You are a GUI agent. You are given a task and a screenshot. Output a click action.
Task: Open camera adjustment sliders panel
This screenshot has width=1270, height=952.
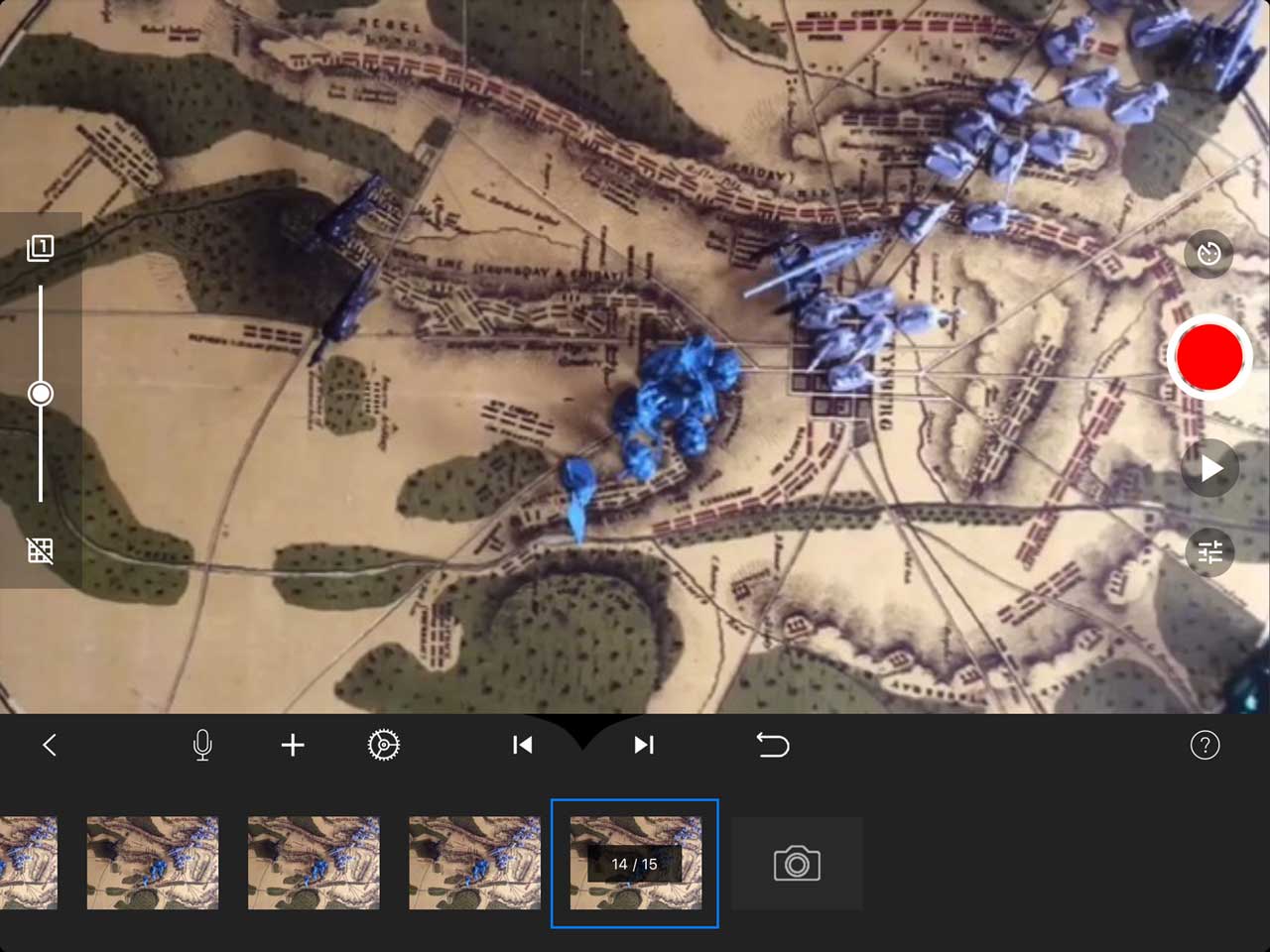point(1210,551)
